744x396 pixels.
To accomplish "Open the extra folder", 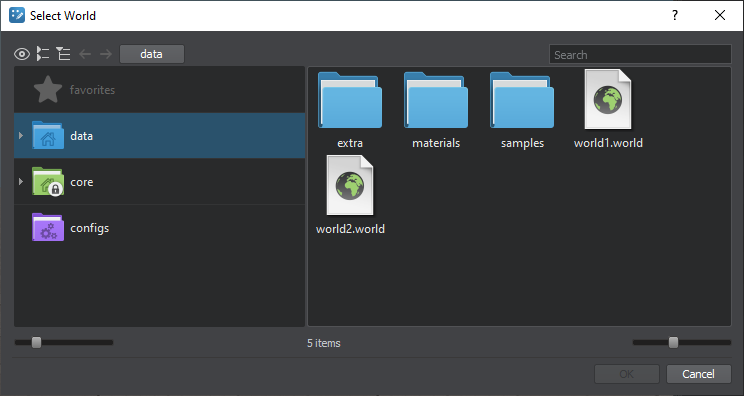I will coord(350,110).
